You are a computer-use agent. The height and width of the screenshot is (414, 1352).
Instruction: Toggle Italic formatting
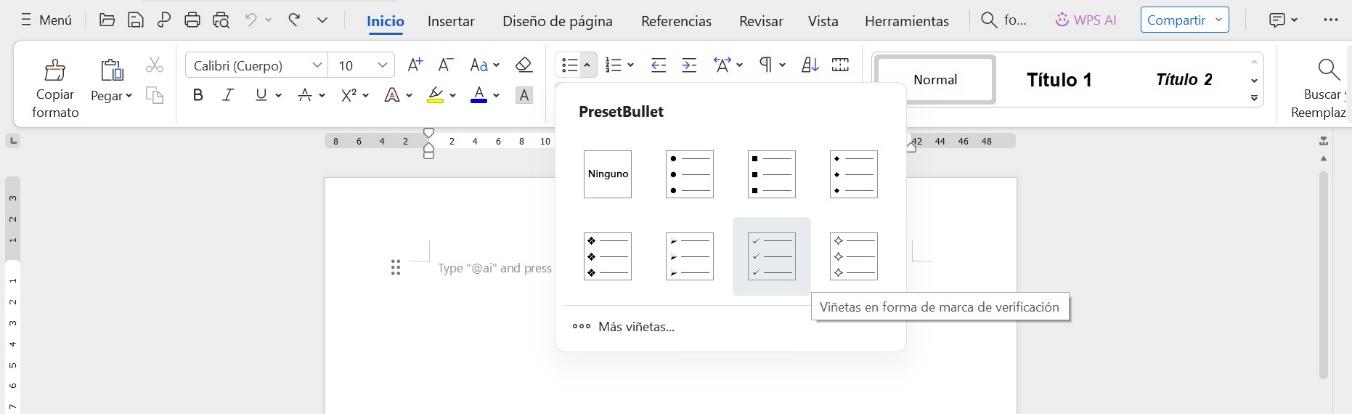click(x=228, y=95)
